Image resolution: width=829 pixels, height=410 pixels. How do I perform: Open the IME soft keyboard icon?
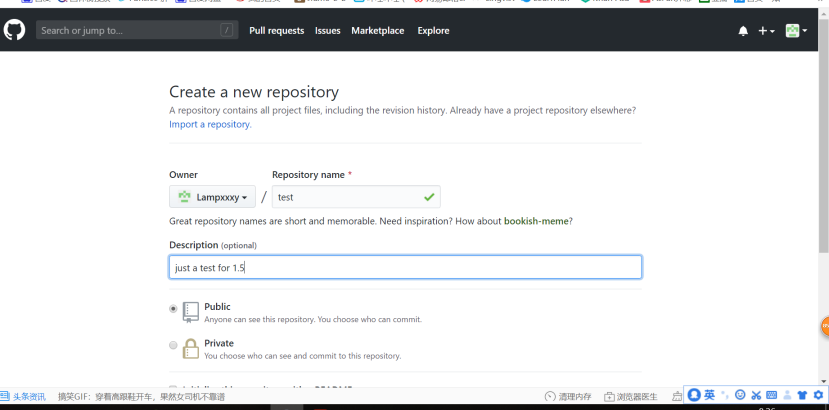click(772, 396)
